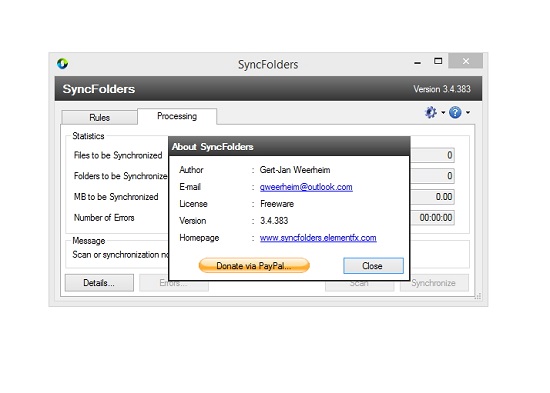
Task: Open the blue help question mark icon
Action: point(455,112)
